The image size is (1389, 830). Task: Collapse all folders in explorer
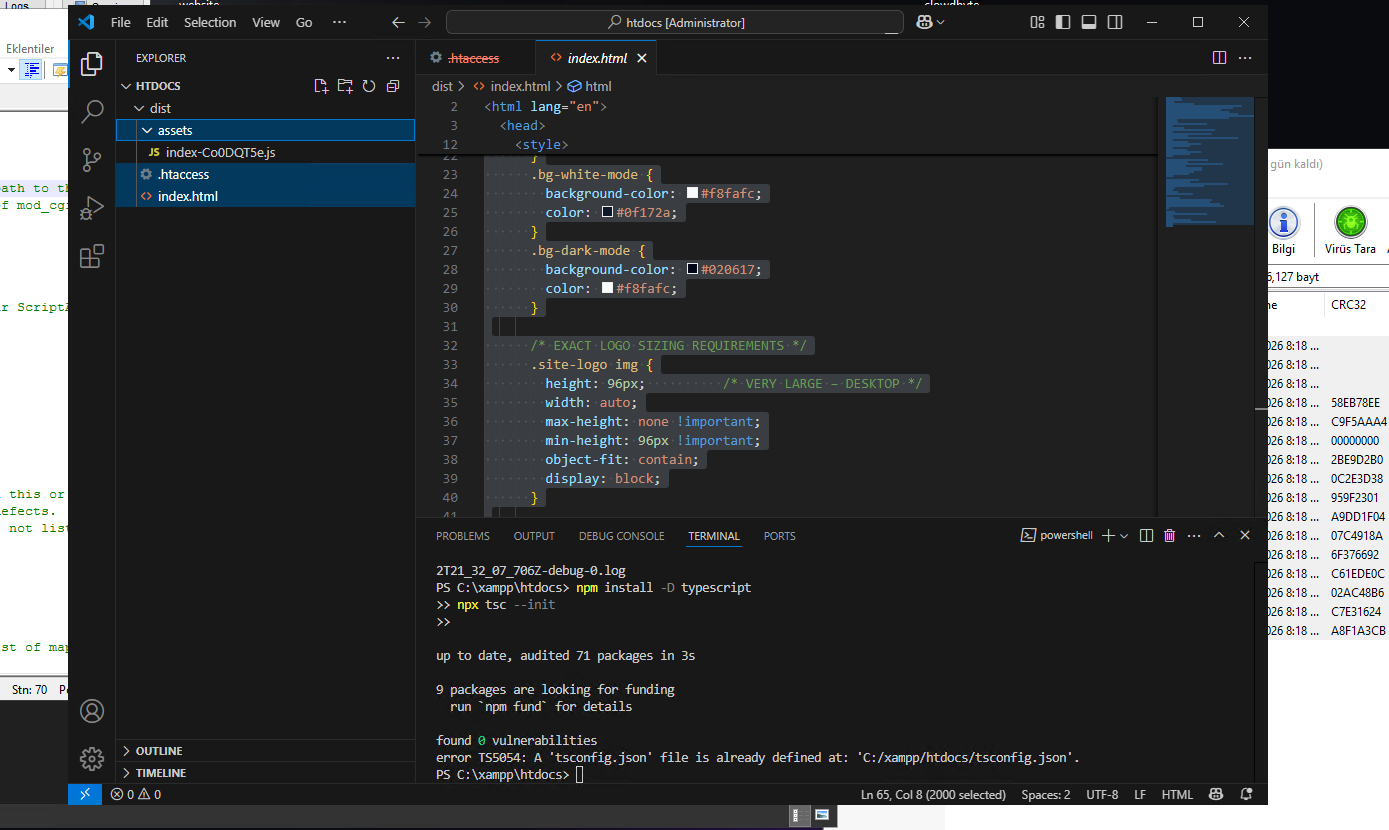(x=393, y=86)
